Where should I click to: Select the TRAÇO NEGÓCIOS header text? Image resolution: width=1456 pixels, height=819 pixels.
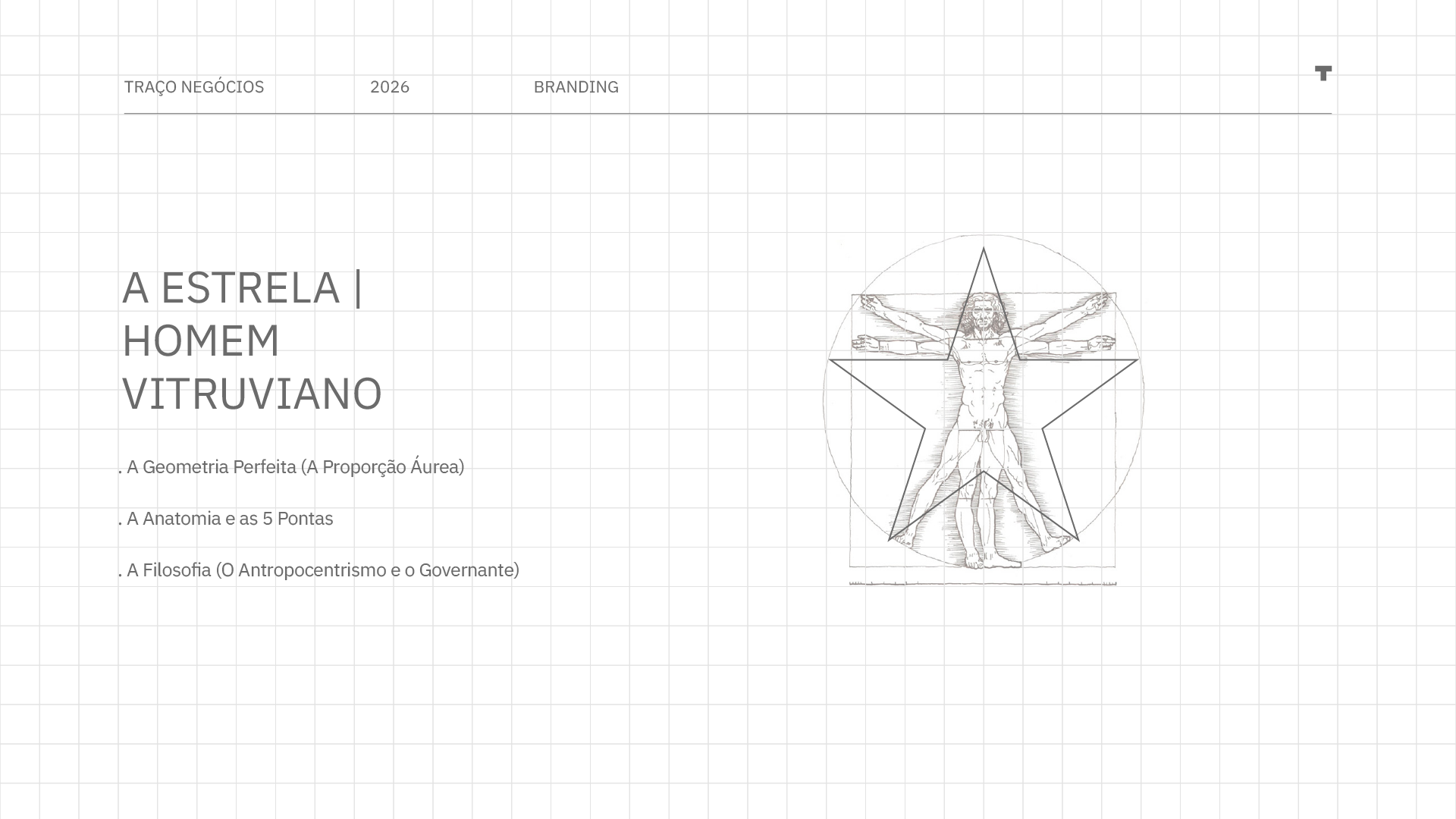point(193,87)
